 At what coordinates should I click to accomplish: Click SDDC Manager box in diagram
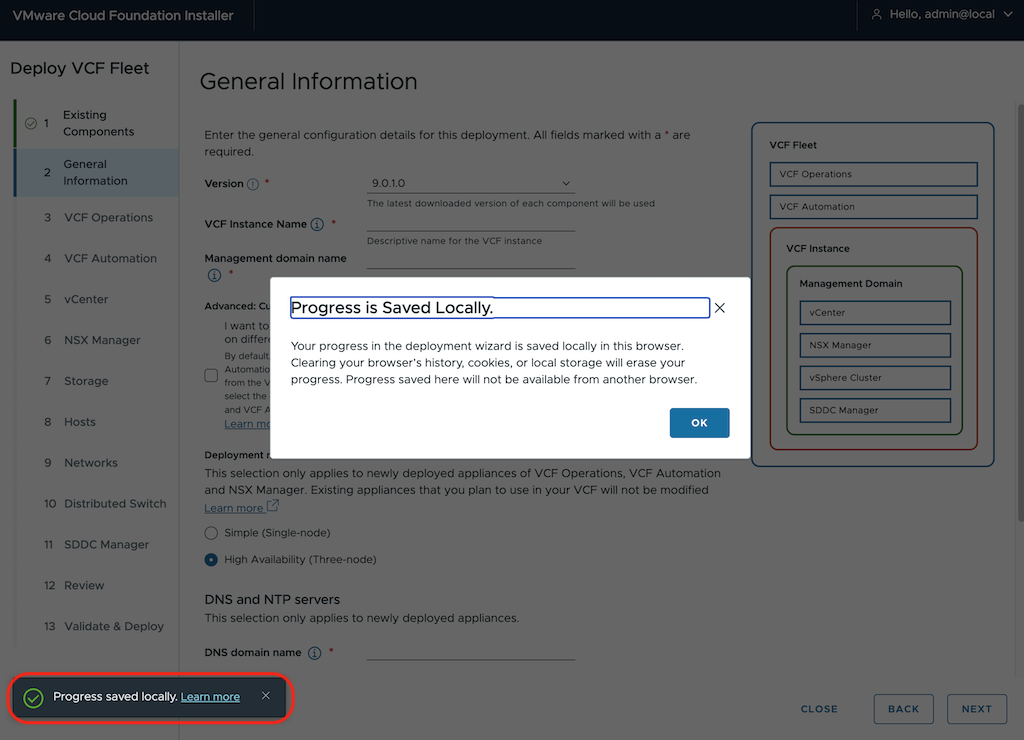pyautogui.click(x=874, y=410)
